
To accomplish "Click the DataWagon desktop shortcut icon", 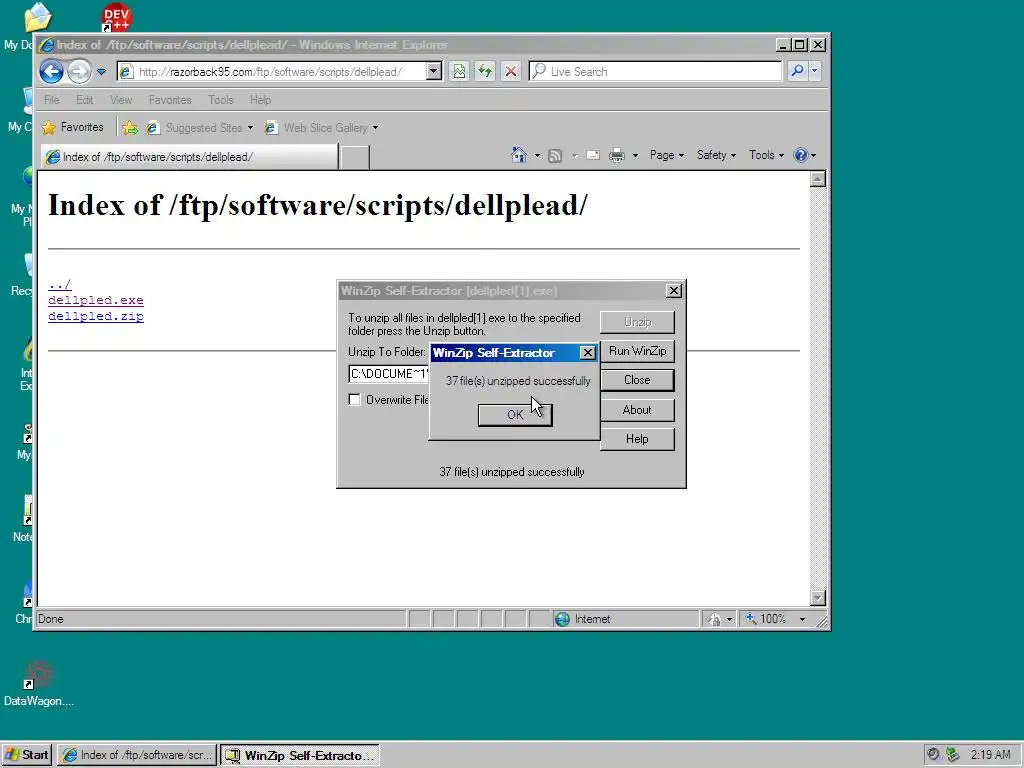I will tap(39, 674).
